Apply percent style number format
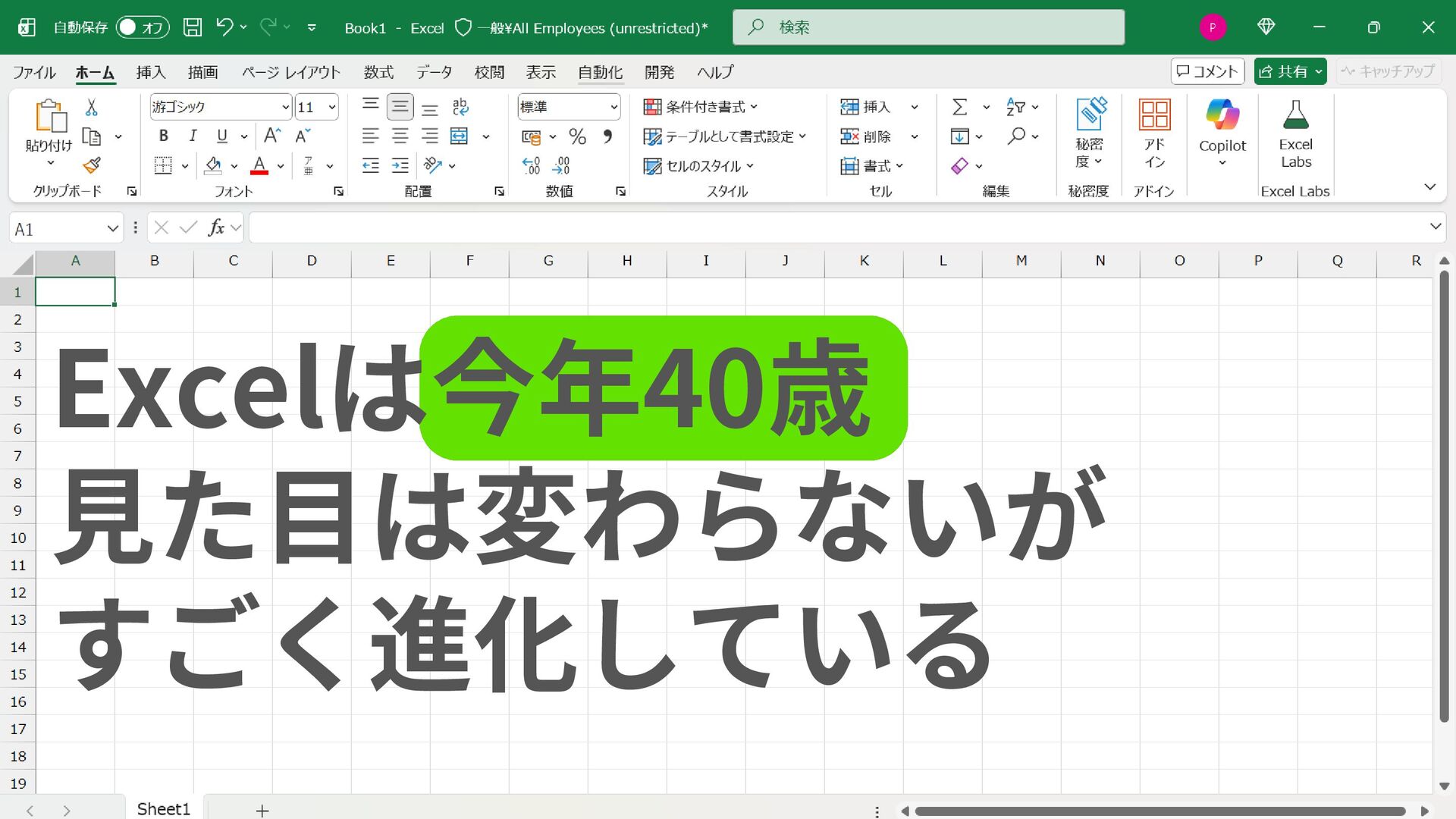 pos(577,136)
